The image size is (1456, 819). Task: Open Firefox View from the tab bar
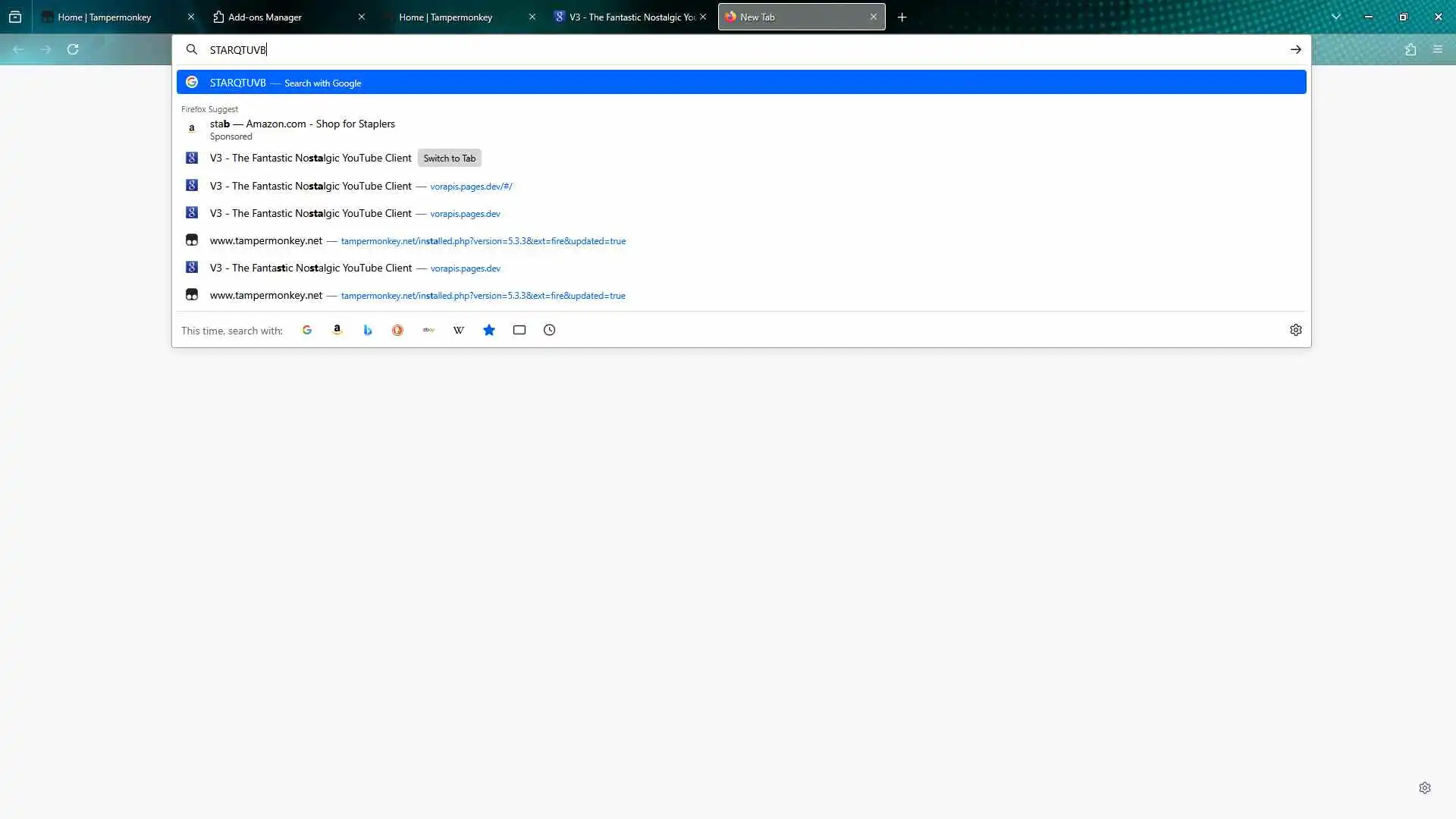pyautogui.click(x=15, y=17)
